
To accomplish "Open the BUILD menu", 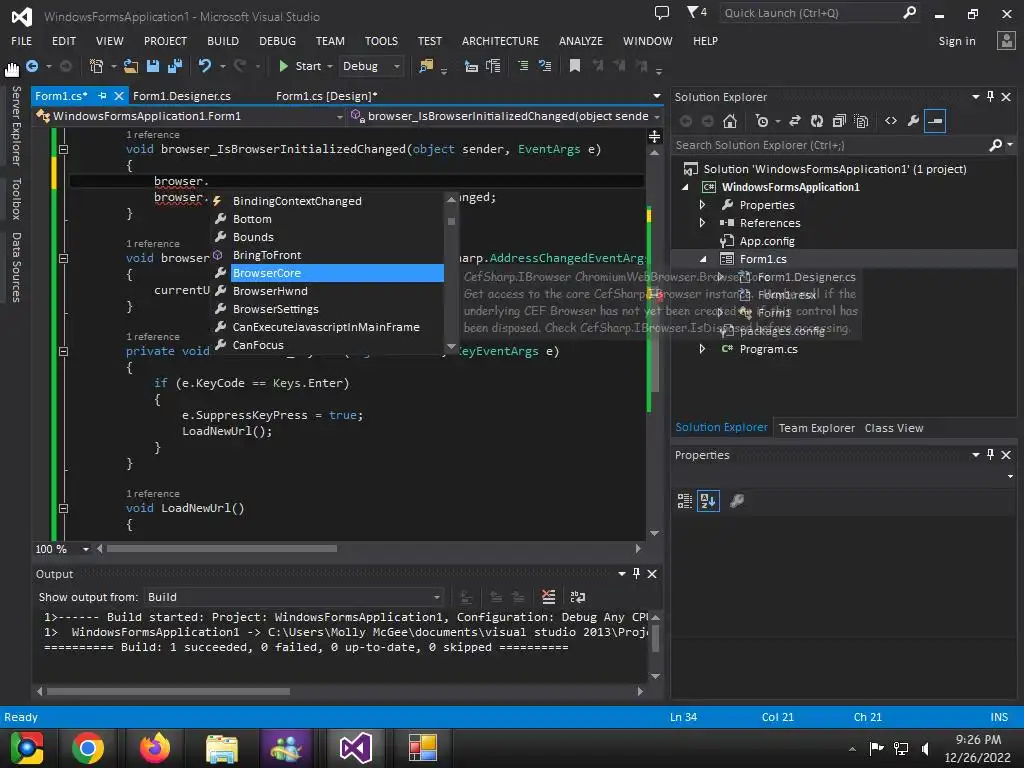I will pos(223,41).
